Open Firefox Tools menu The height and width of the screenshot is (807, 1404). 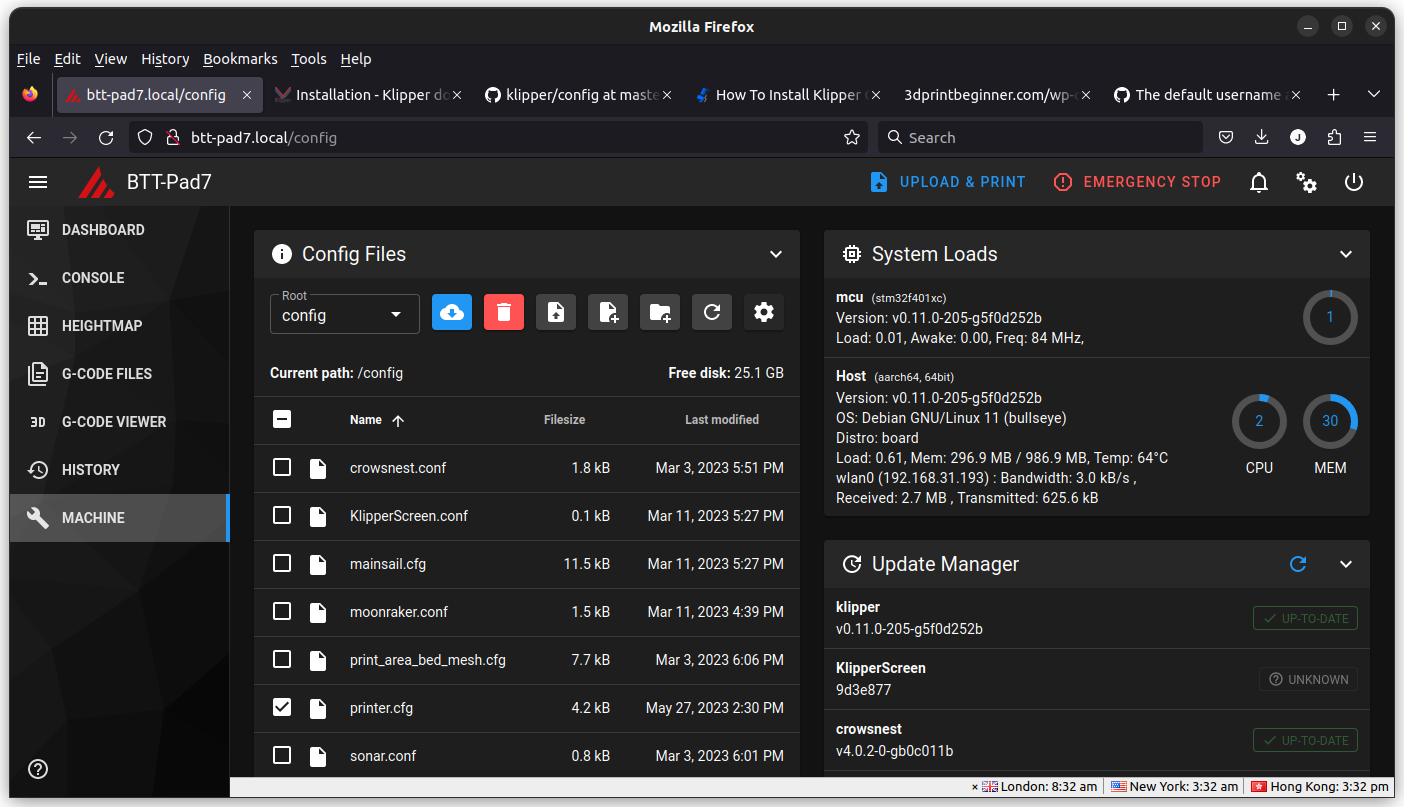[309, 59]
